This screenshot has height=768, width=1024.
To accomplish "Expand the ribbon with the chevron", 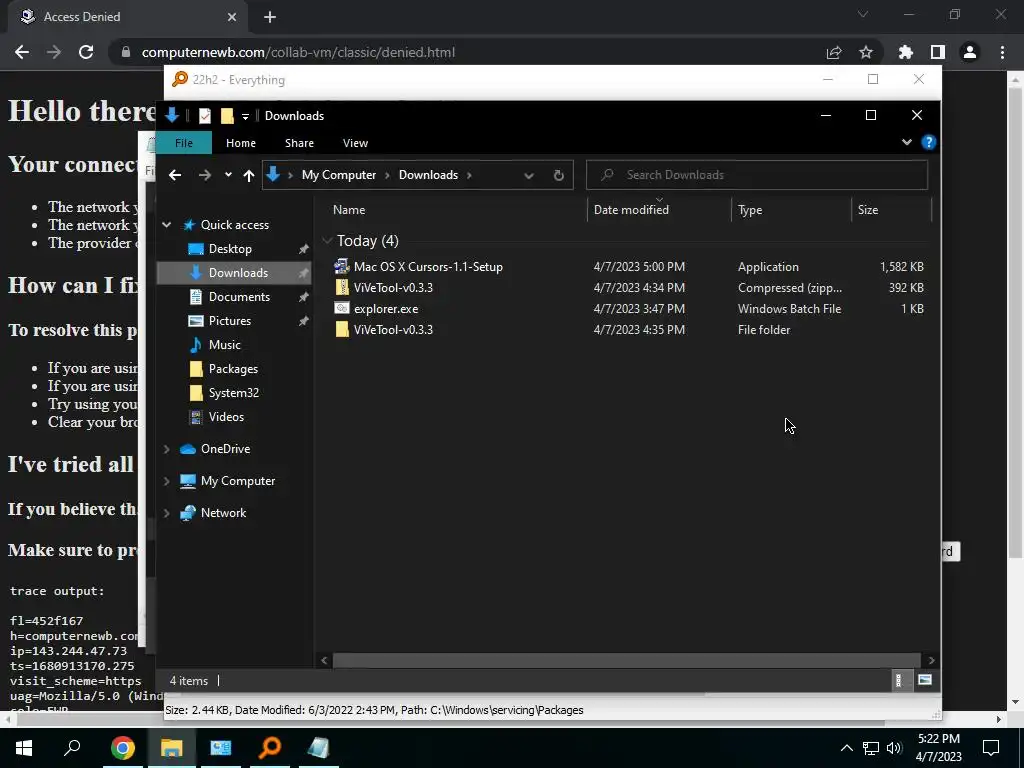I will pyautogui.click(x=906, y=142).
